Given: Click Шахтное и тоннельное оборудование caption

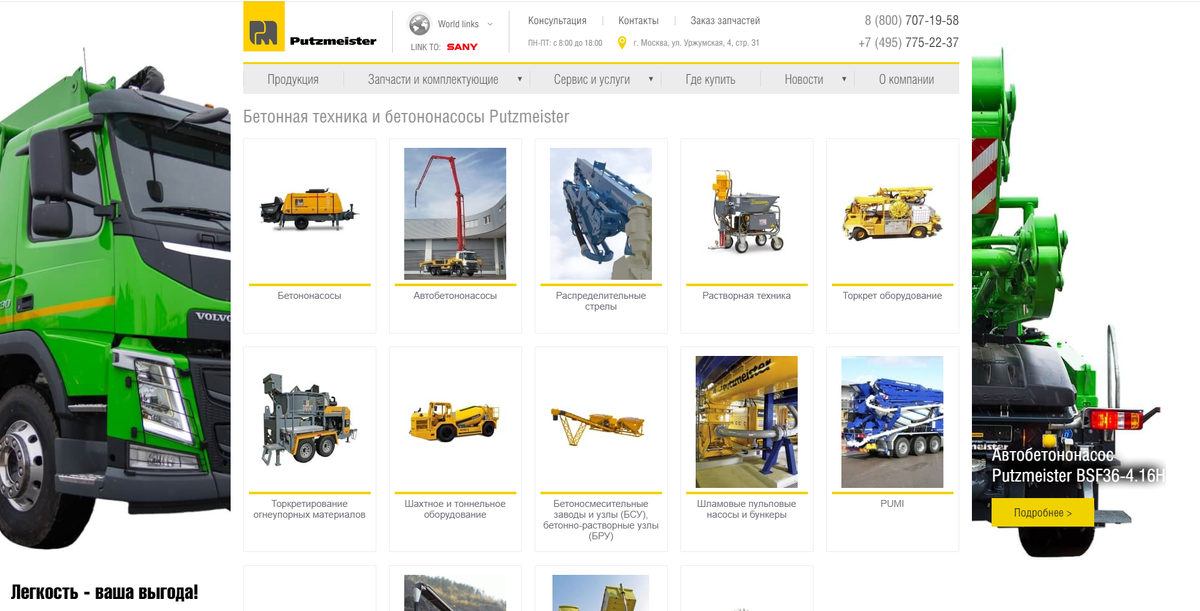Looking at the screenshot, I should (455, 509).
